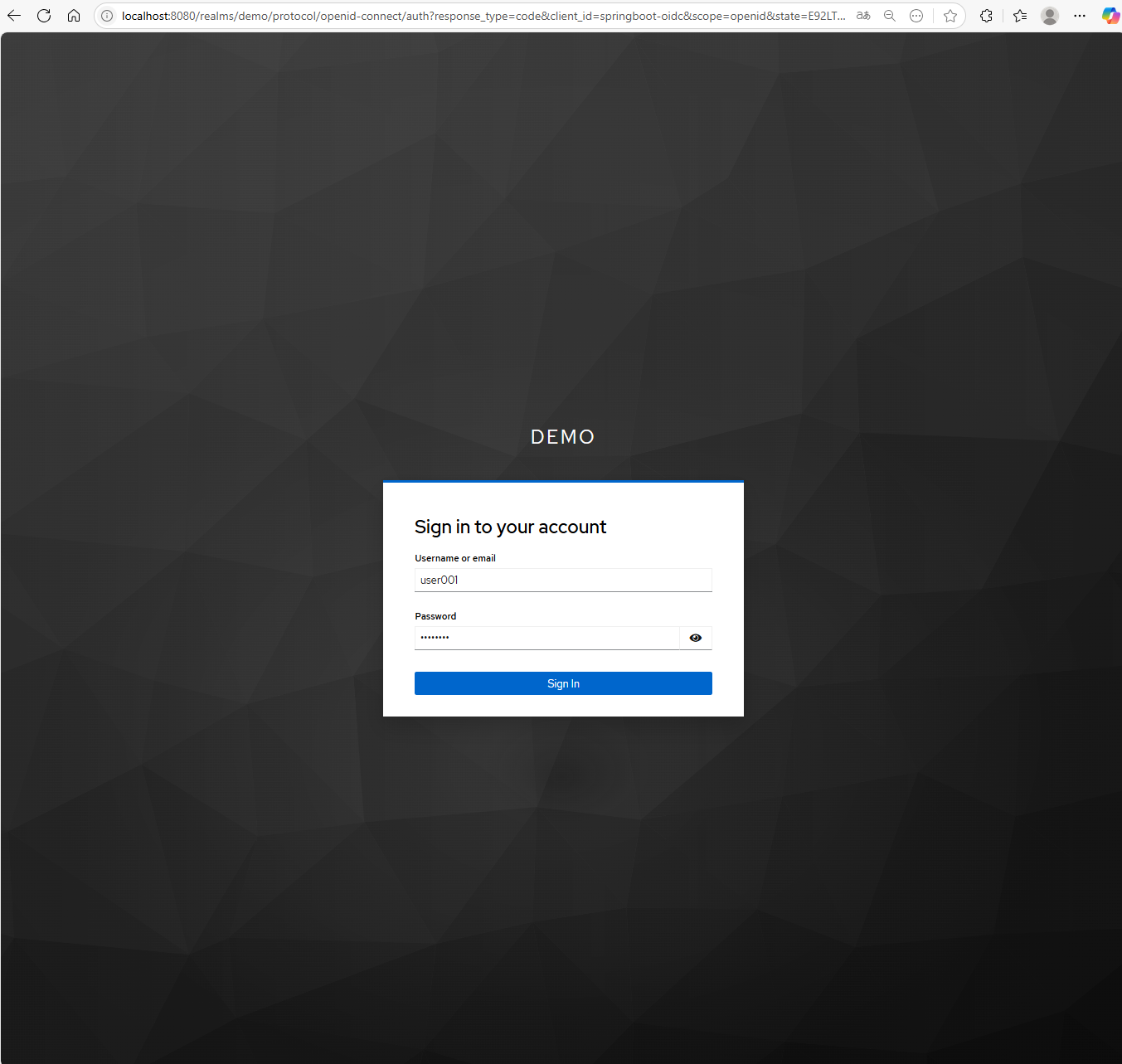
Task: View site information icon in address bar
Action: [107, 16]
